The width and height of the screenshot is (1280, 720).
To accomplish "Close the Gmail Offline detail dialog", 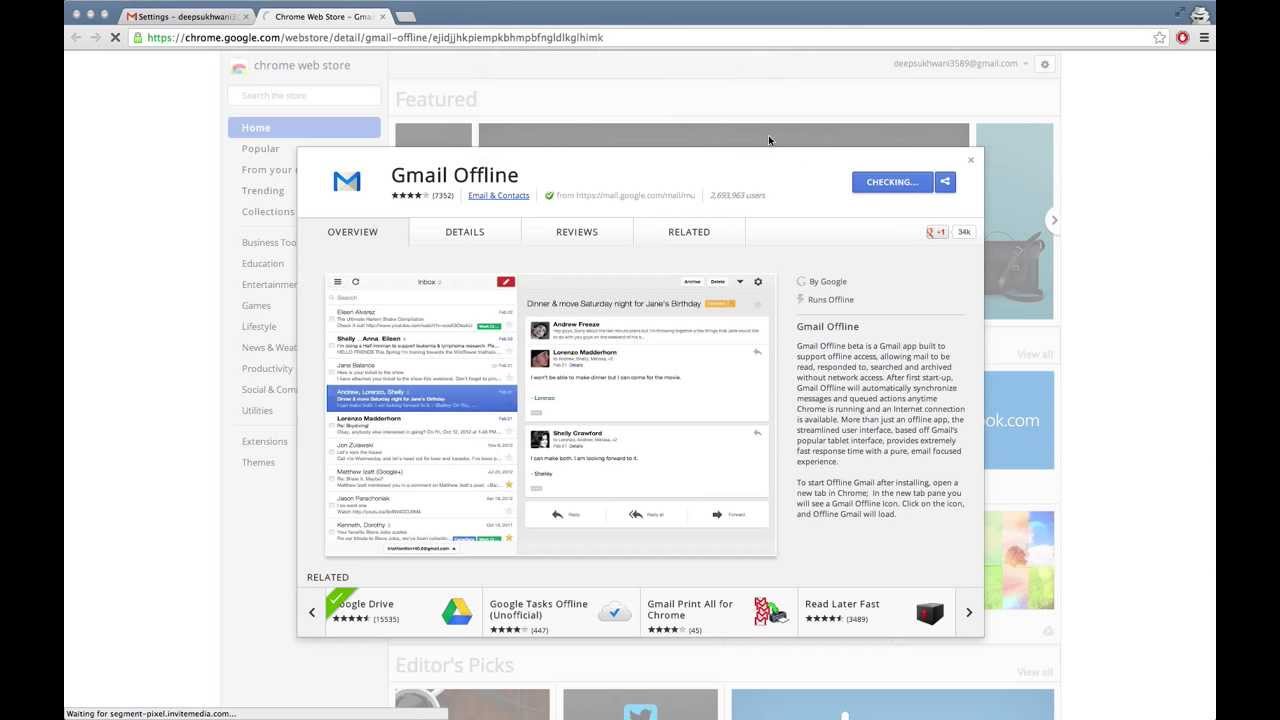I will [970, 160].
